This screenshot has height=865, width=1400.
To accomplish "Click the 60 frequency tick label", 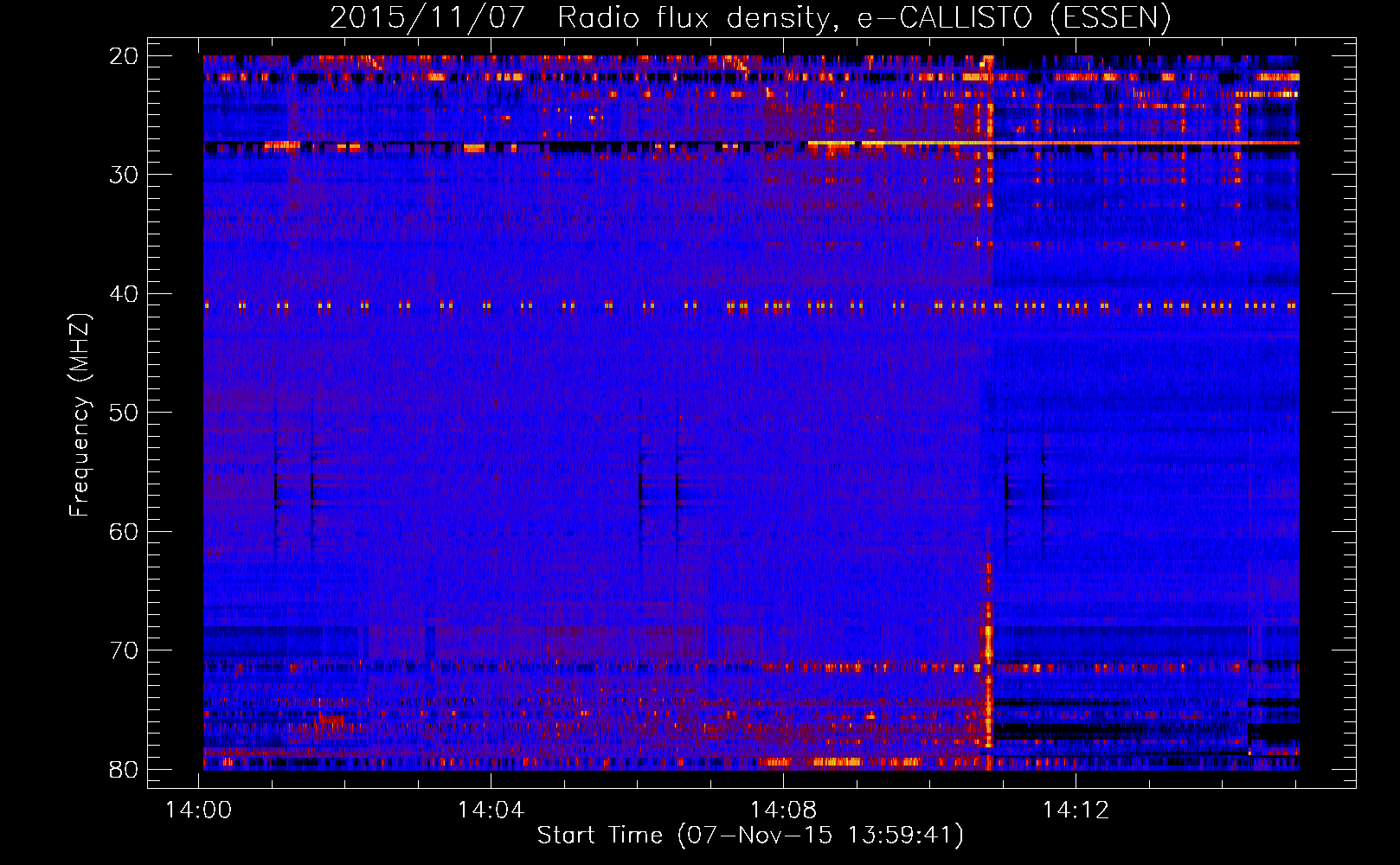I will (x=125, y=531).
